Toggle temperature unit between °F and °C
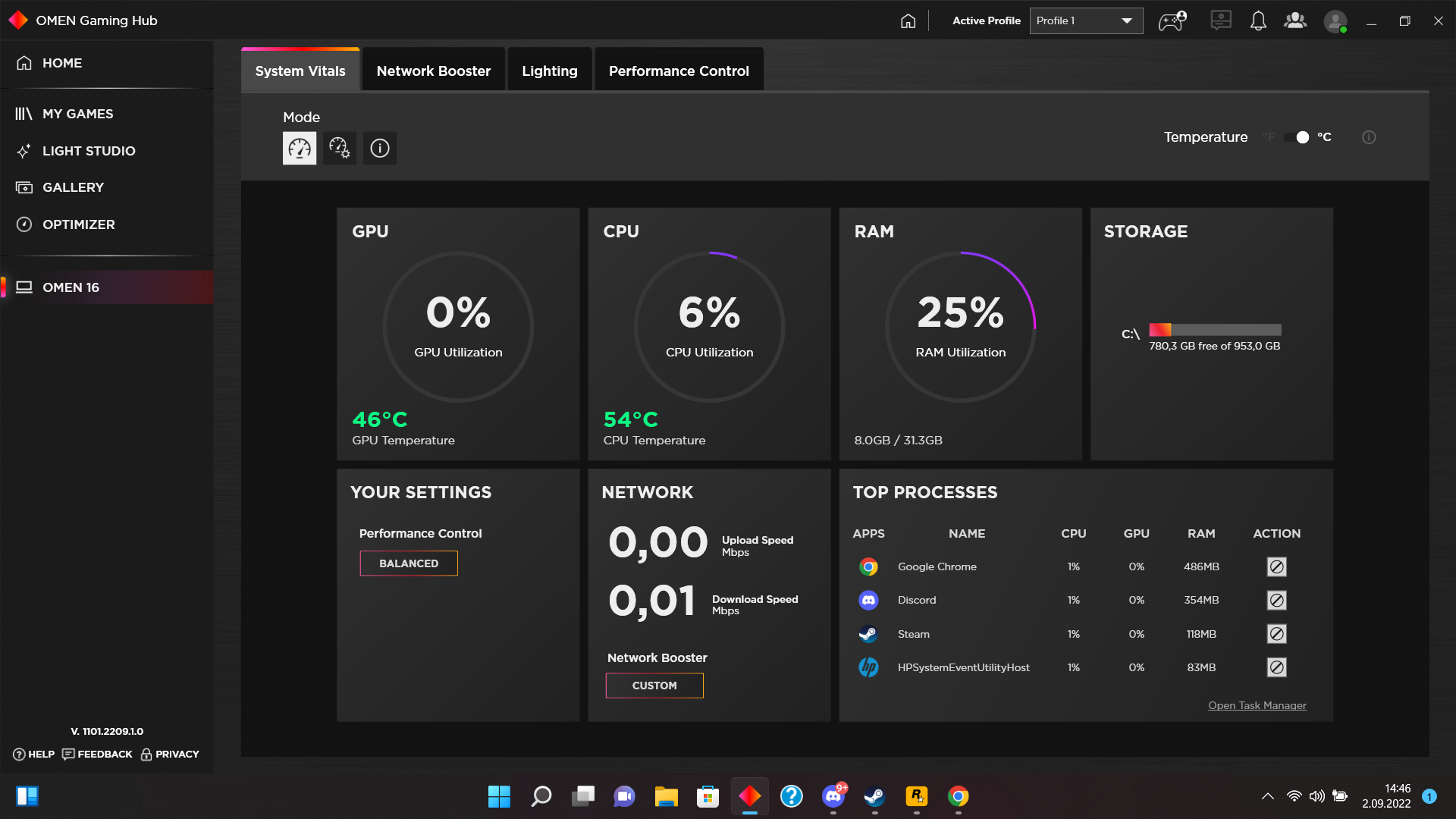Viewport: 1456px width, 819px height. 1297,137
